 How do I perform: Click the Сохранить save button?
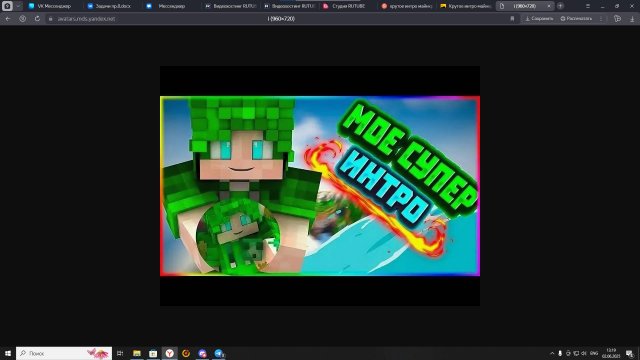click(x=539, y=19)
